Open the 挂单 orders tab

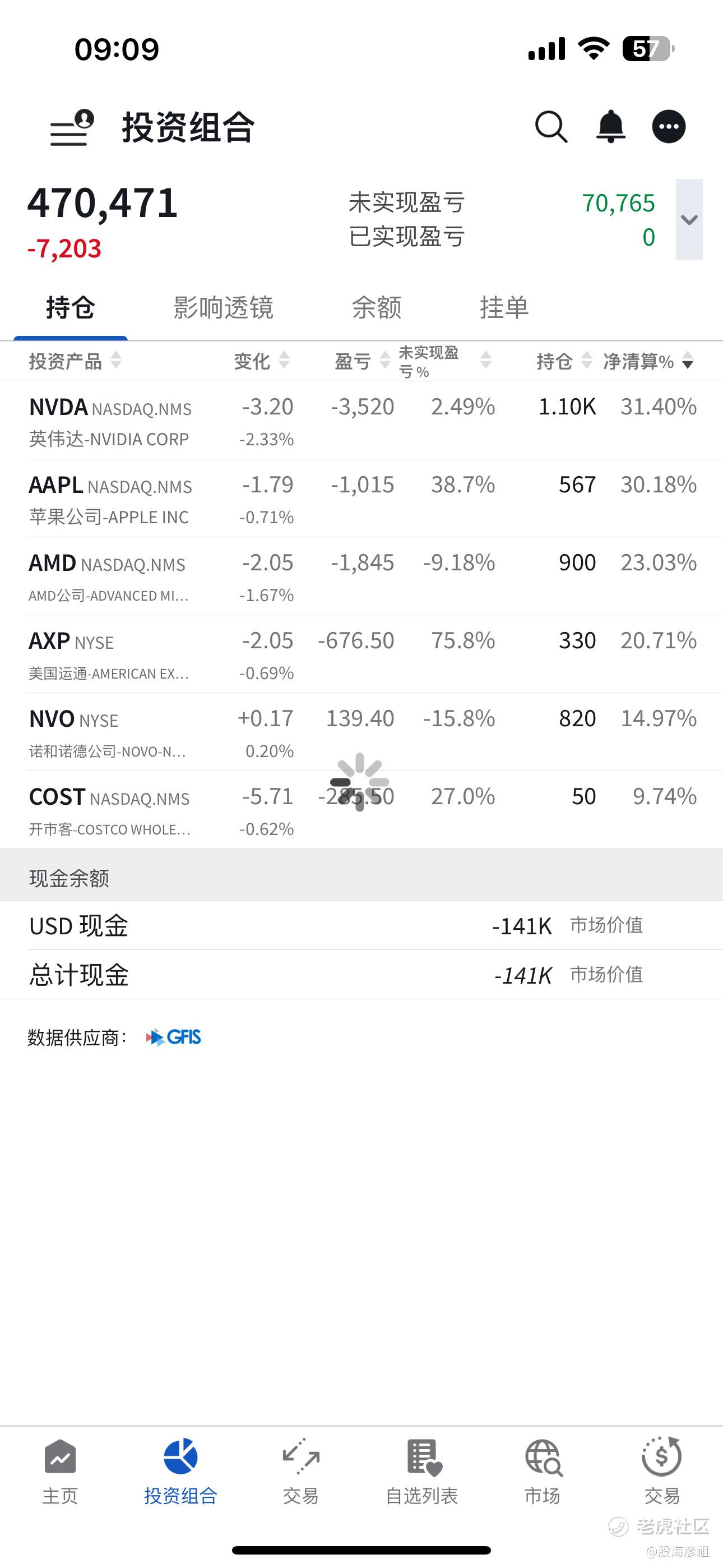coord(504,308)
